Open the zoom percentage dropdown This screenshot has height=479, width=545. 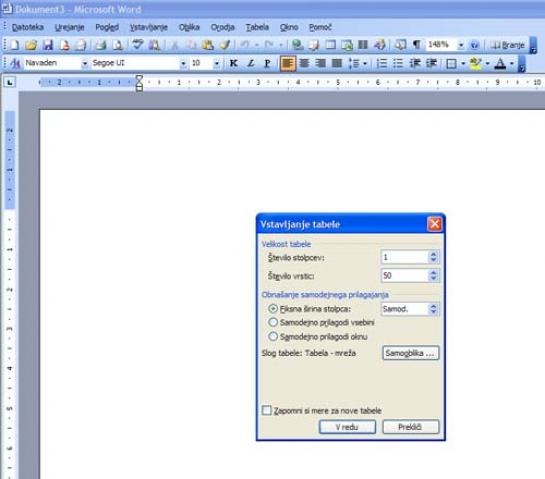click(461, 45)
